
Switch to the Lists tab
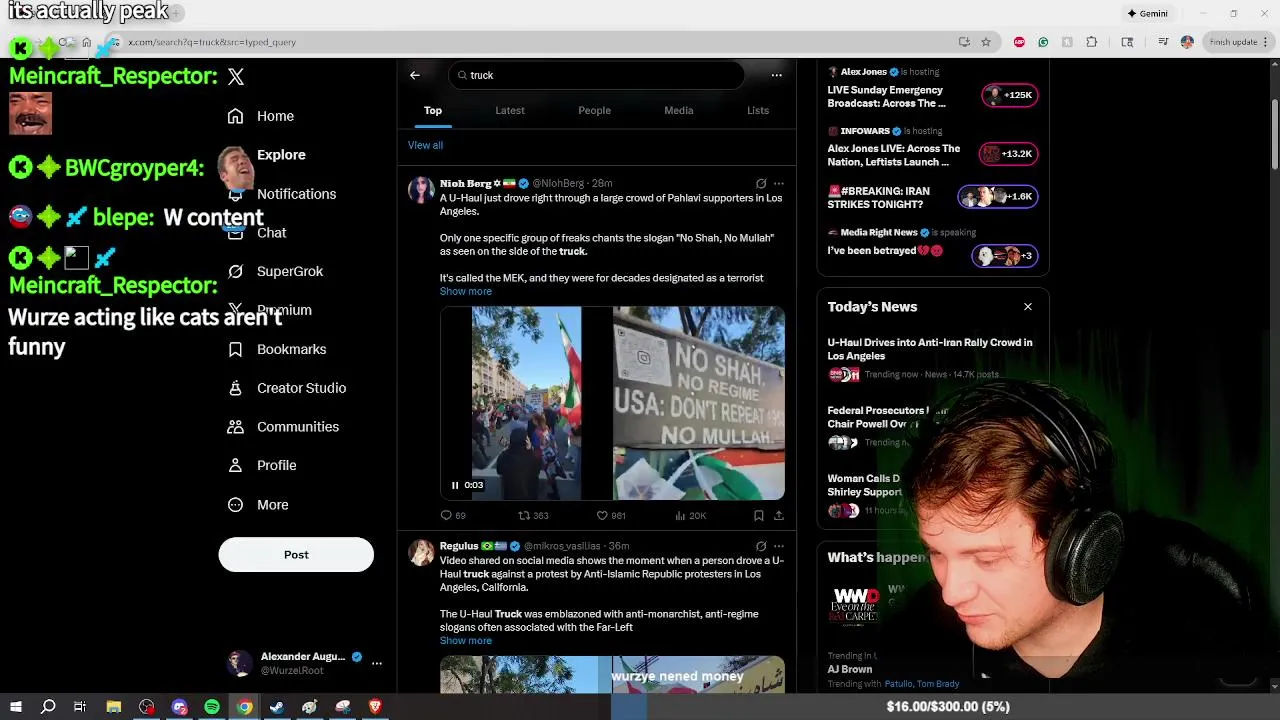pyautogui.click(x=758, y=111)
